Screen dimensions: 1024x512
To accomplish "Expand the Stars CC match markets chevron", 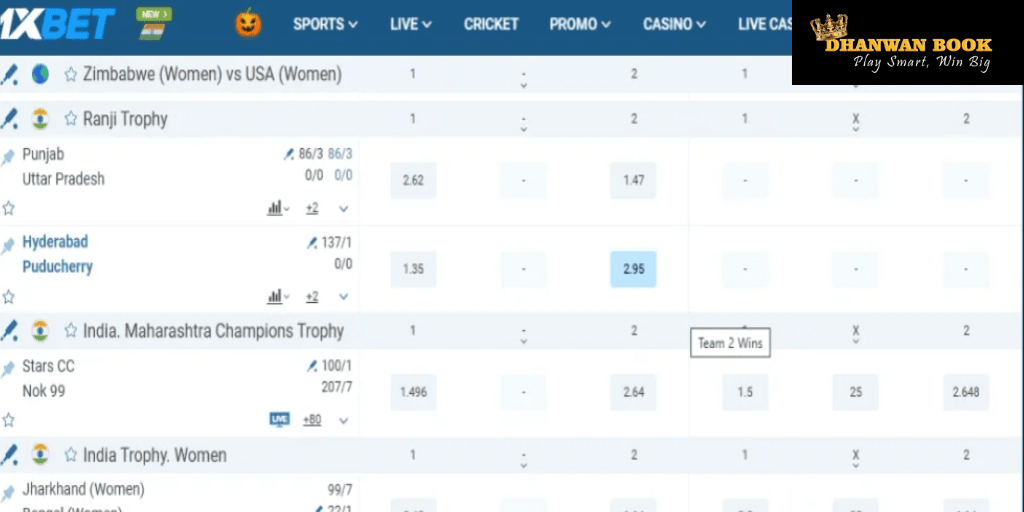I will [343, 421].
